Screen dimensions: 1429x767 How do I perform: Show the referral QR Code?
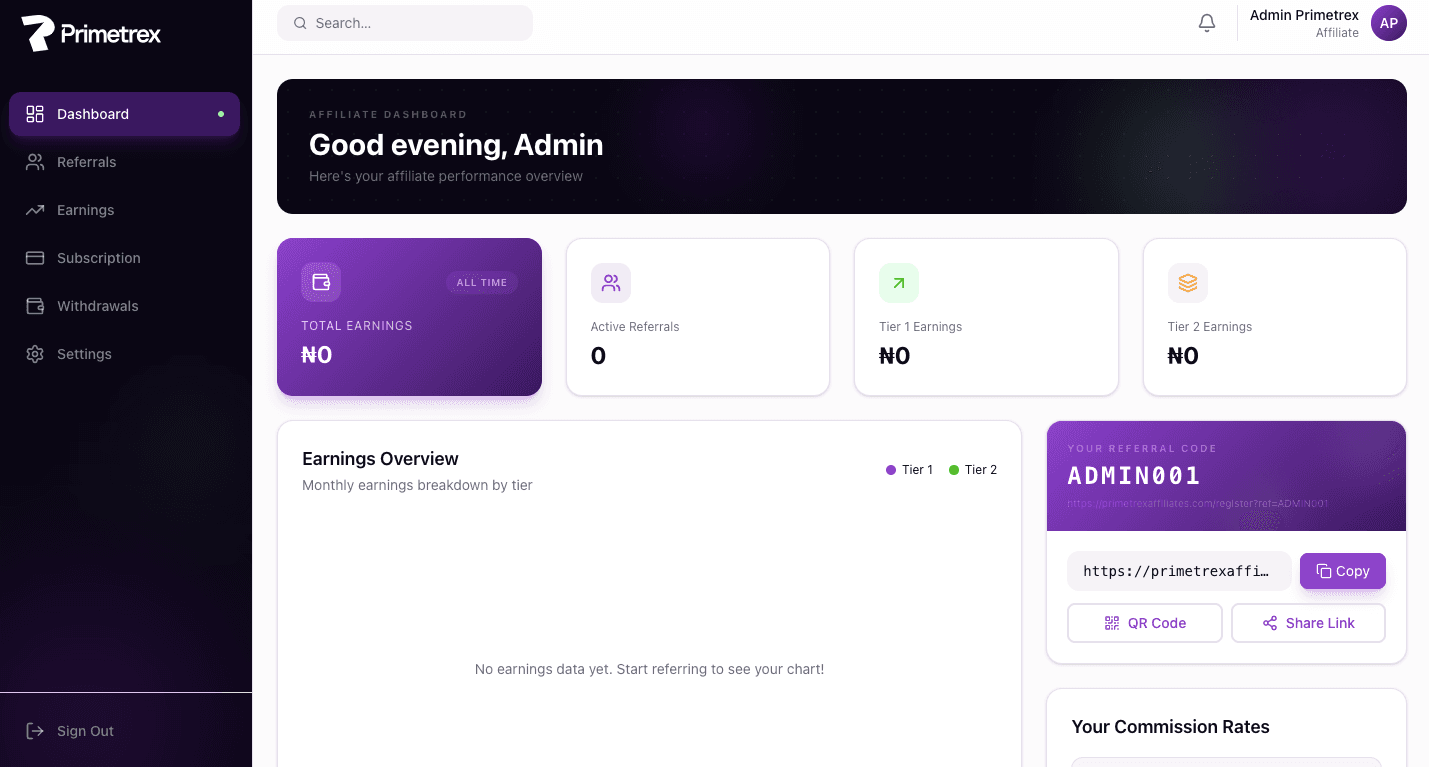(1144, 623)
